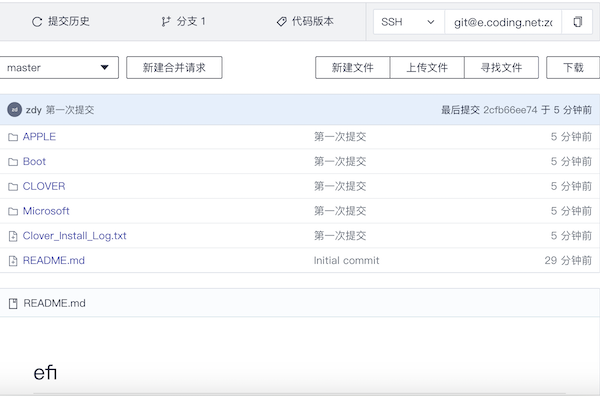Image resolution: width=600 pixels, height=396 pixels.
Task: Click the 29 分钟前 timestamp
Action: tap(568, 261)
